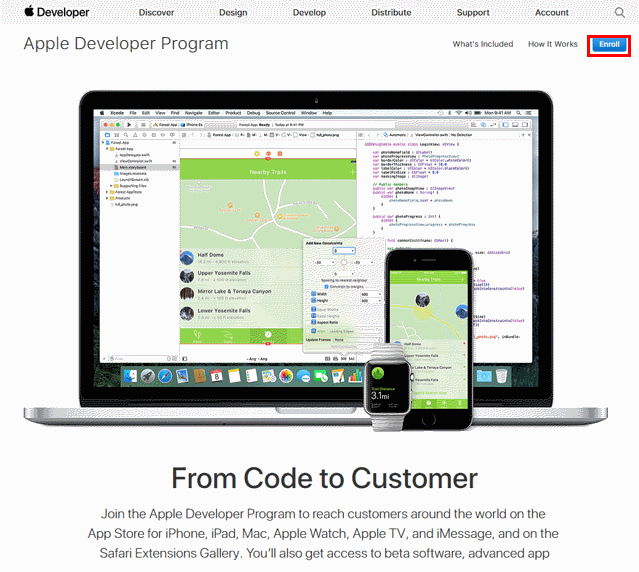This screenshot has height=572, width=639.
Task: Open the Distribute navigation item
Action: coord(391,13)
